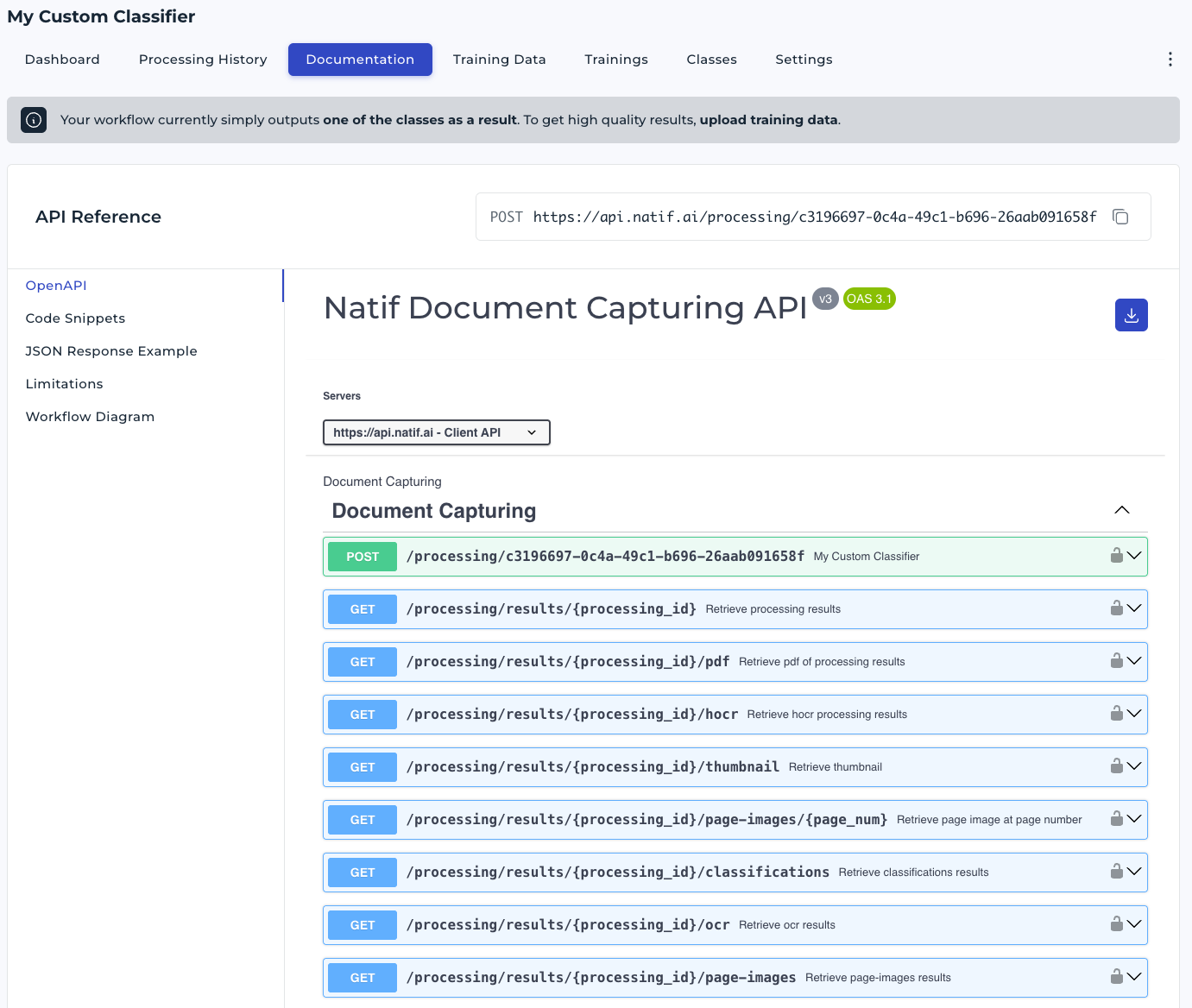Expand the /classifications endpoint chevron
Screen dimensions: 1192x1008
(x=1134, y=872)
